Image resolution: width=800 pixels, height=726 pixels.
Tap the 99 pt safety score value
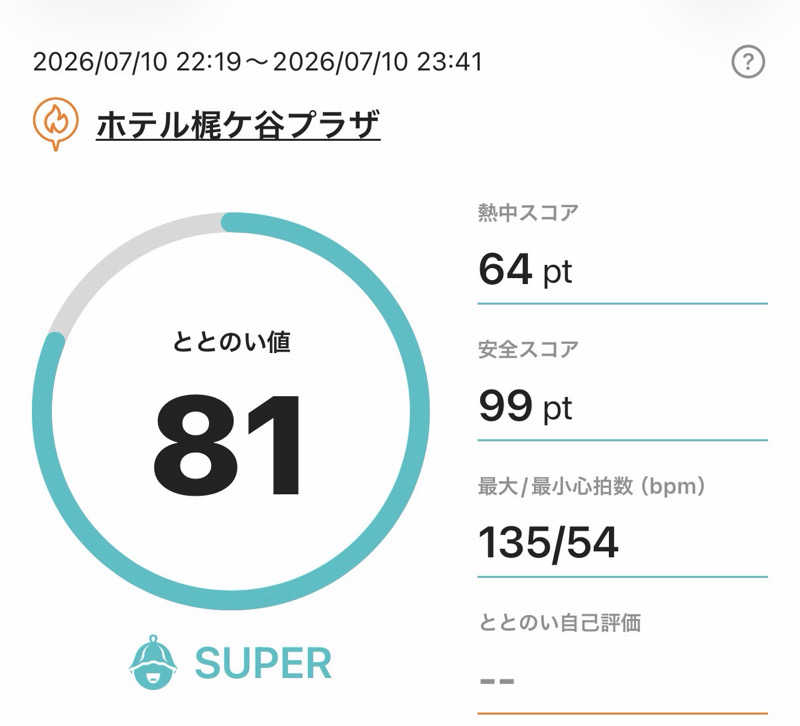click(x=526, y=407)
